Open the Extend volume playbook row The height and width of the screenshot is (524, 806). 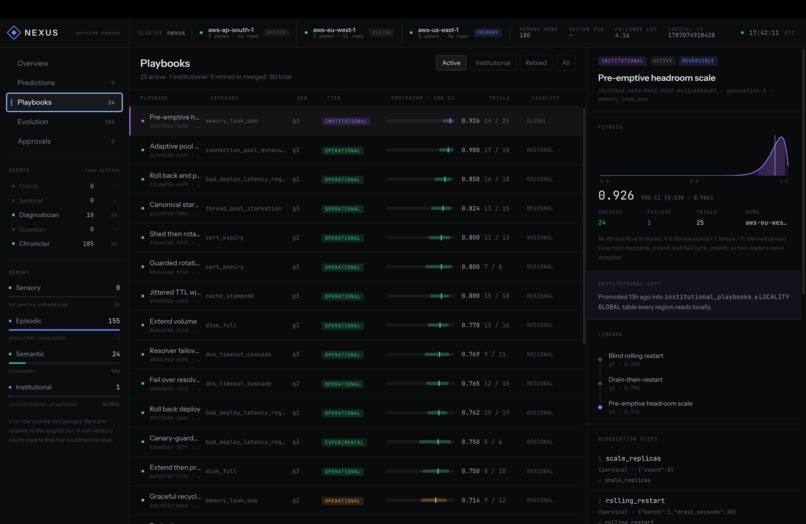tap(356, 325)
